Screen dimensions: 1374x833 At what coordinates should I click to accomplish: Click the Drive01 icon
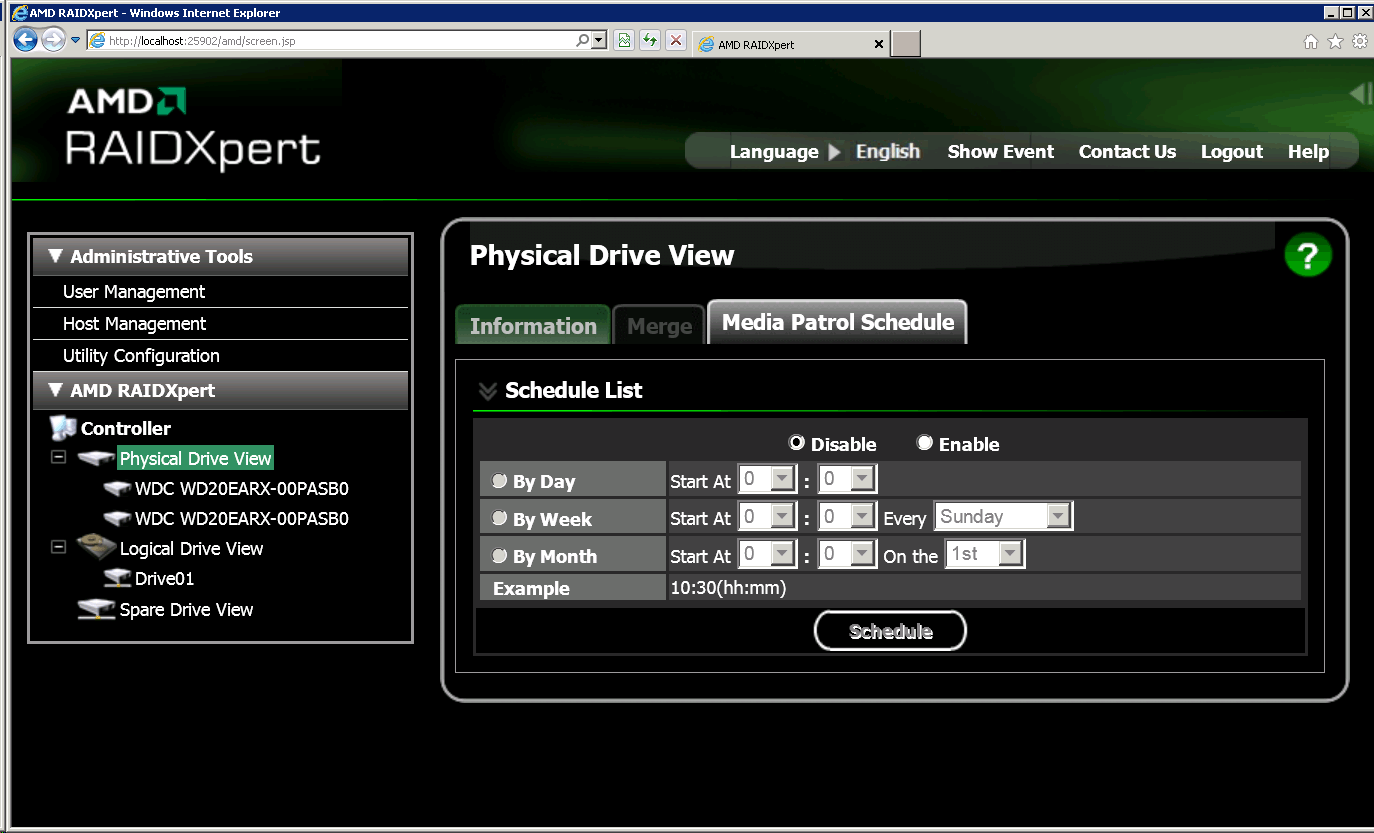pos(118,578)
